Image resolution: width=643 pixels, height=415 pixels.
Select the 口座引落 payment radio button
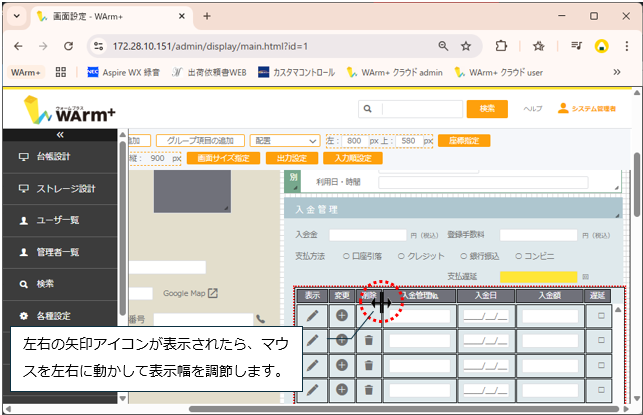coord(346,256)
